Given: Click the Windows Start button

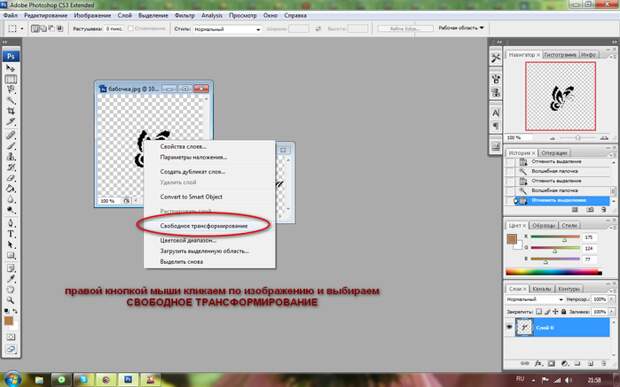Looking at the screenshot, I should click(x=13, y=379).
